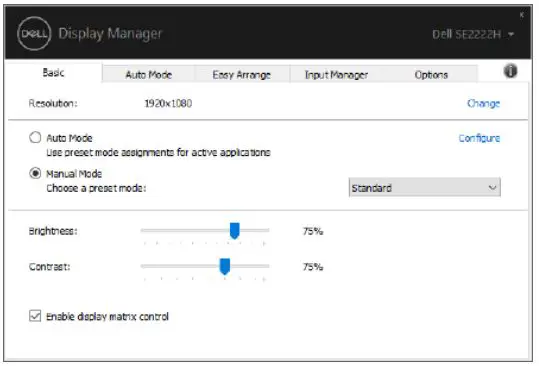Click the 1920x1080 resolution value
Screen dimensions: 539x366
(x=168, y=103)
